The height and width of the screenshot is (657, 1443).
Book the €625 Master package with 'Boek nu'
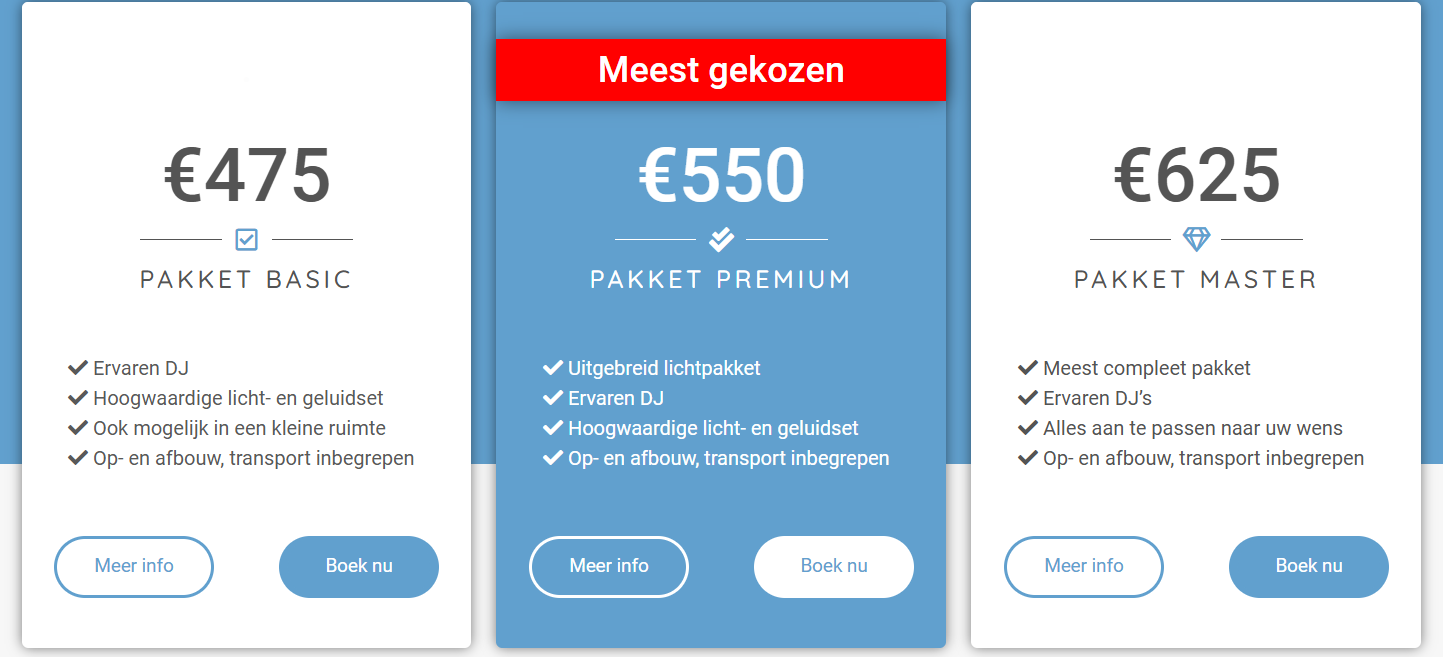[x=1309, y=567]
